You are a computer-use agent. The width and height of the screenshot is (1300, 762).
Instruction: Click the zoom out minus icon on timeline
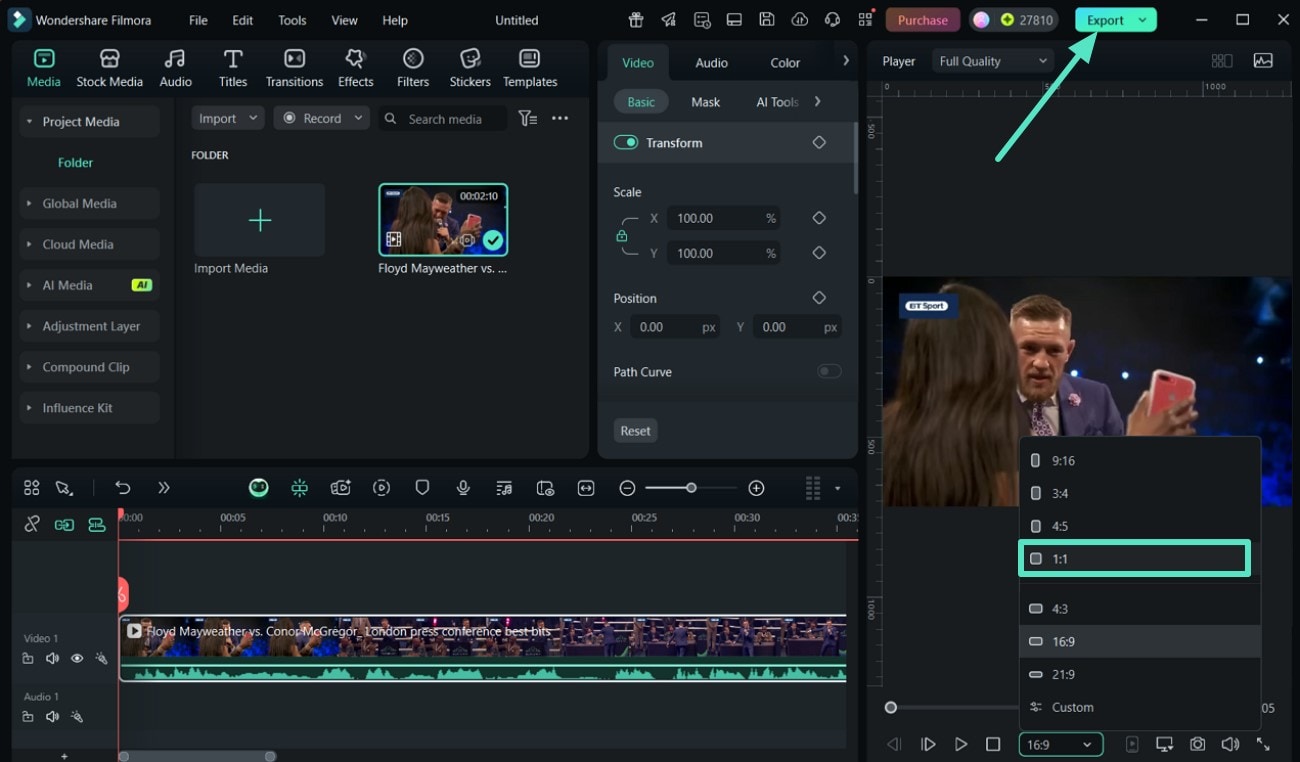pos(627,488)
